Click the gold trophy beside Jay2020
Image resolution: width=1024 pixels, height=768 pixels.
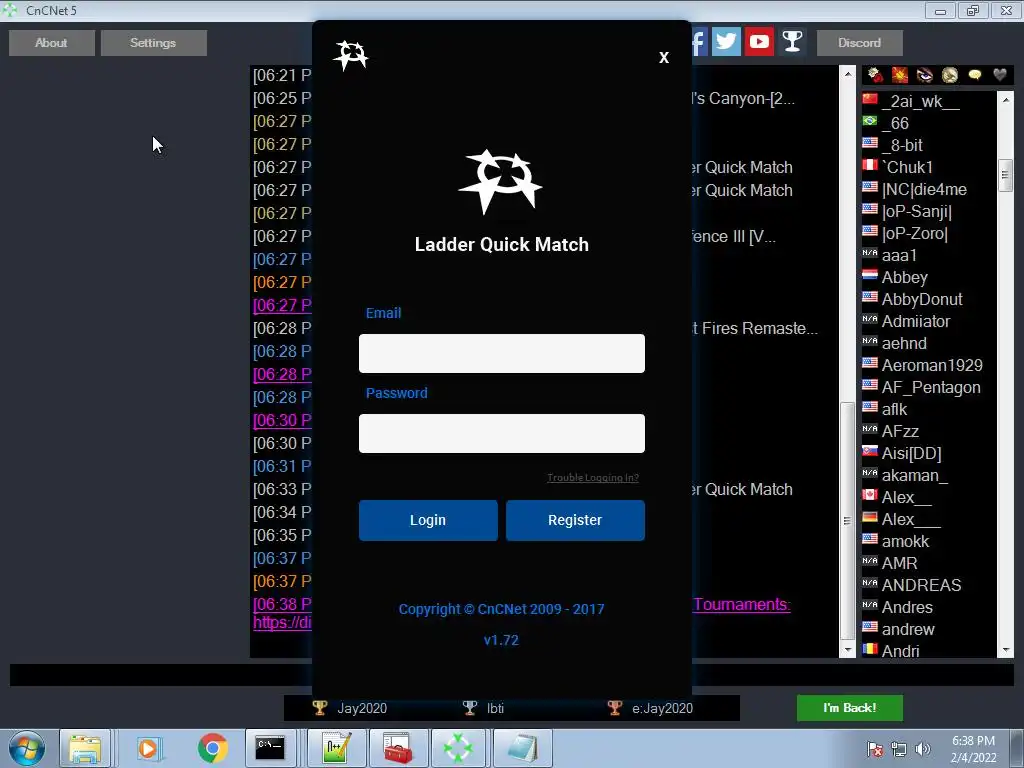click(x=319, y=708)
